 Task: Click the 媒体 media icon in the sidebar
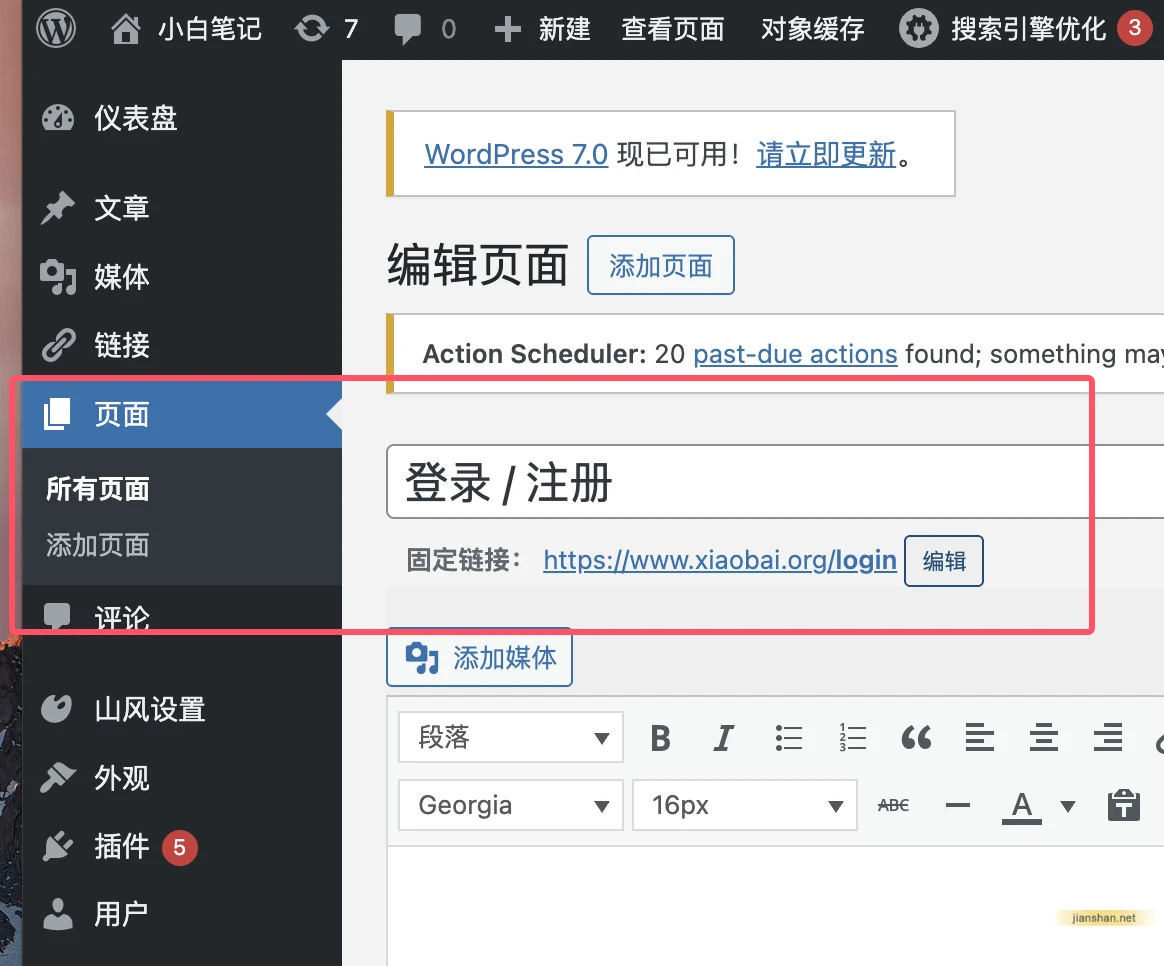pyautogui.click(x=58, y=277)
